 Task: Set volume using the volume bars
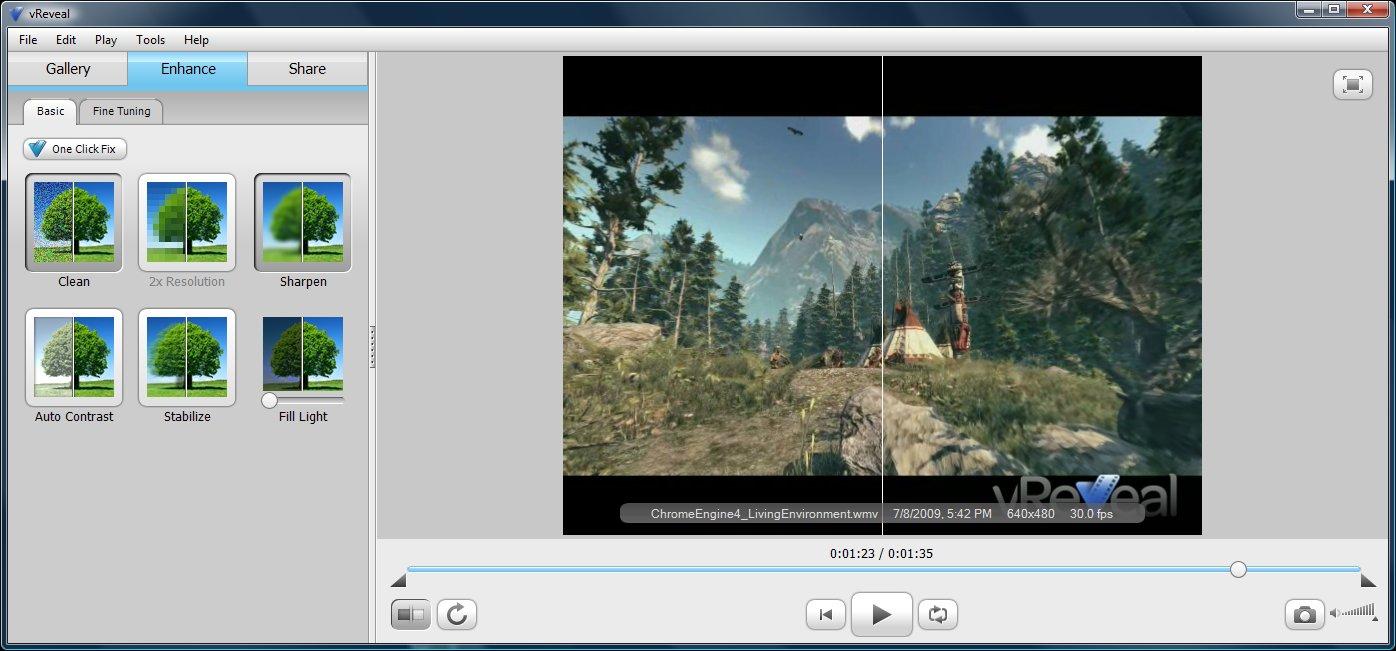tap(1358, 611)
